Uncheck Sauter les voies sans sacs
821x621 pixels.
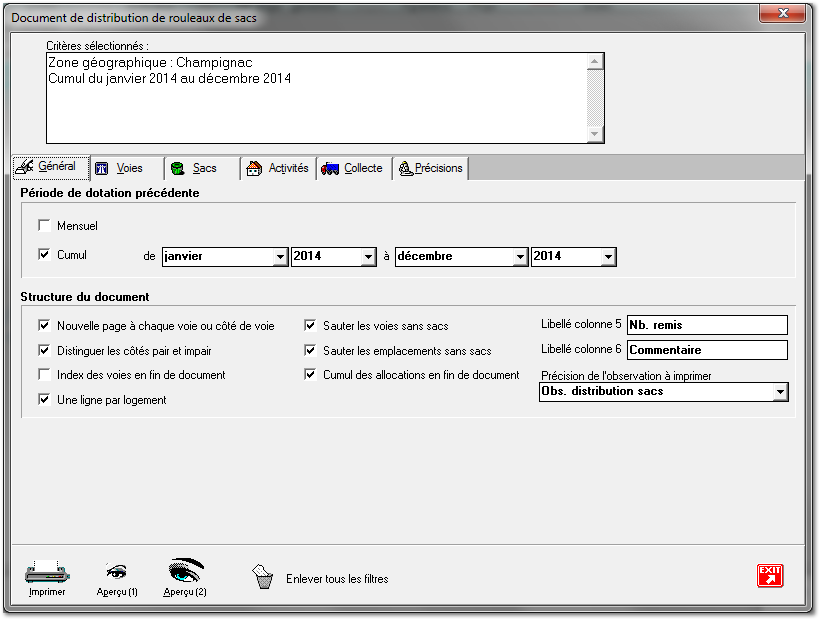tap(310, 324)
